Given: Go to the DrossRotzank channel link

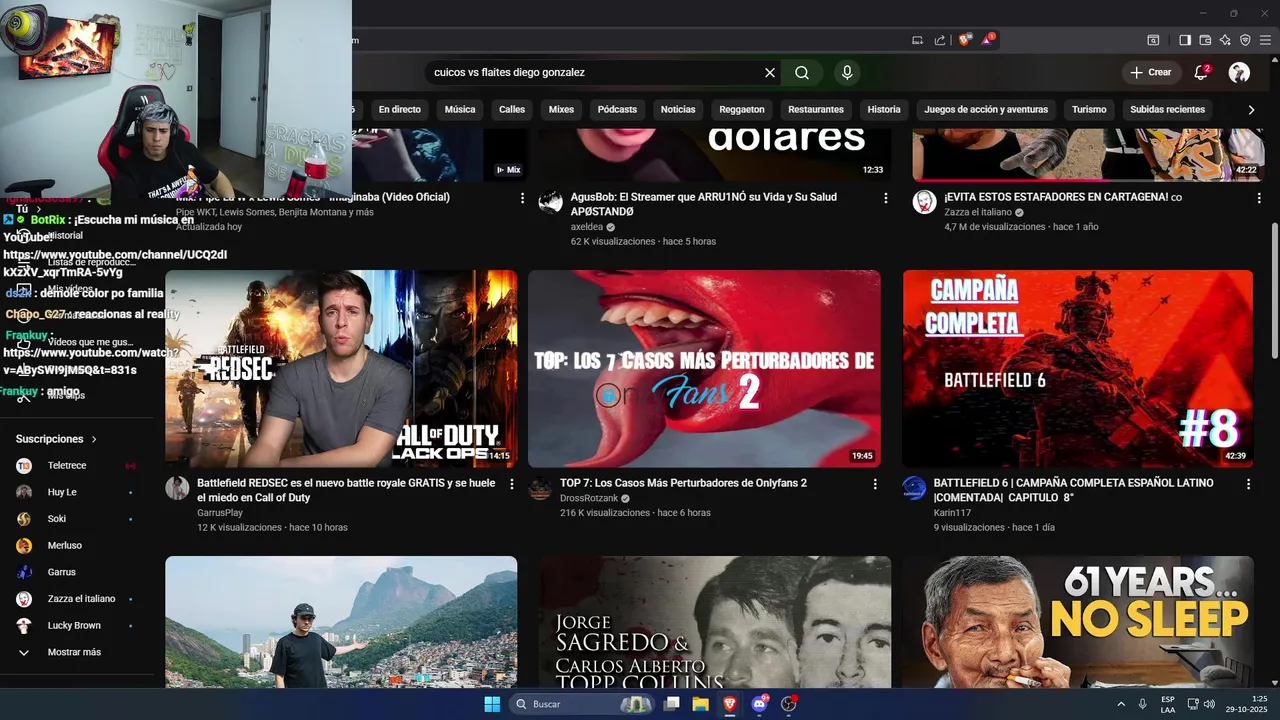Looking at the screenshot, I should [589, 498].
